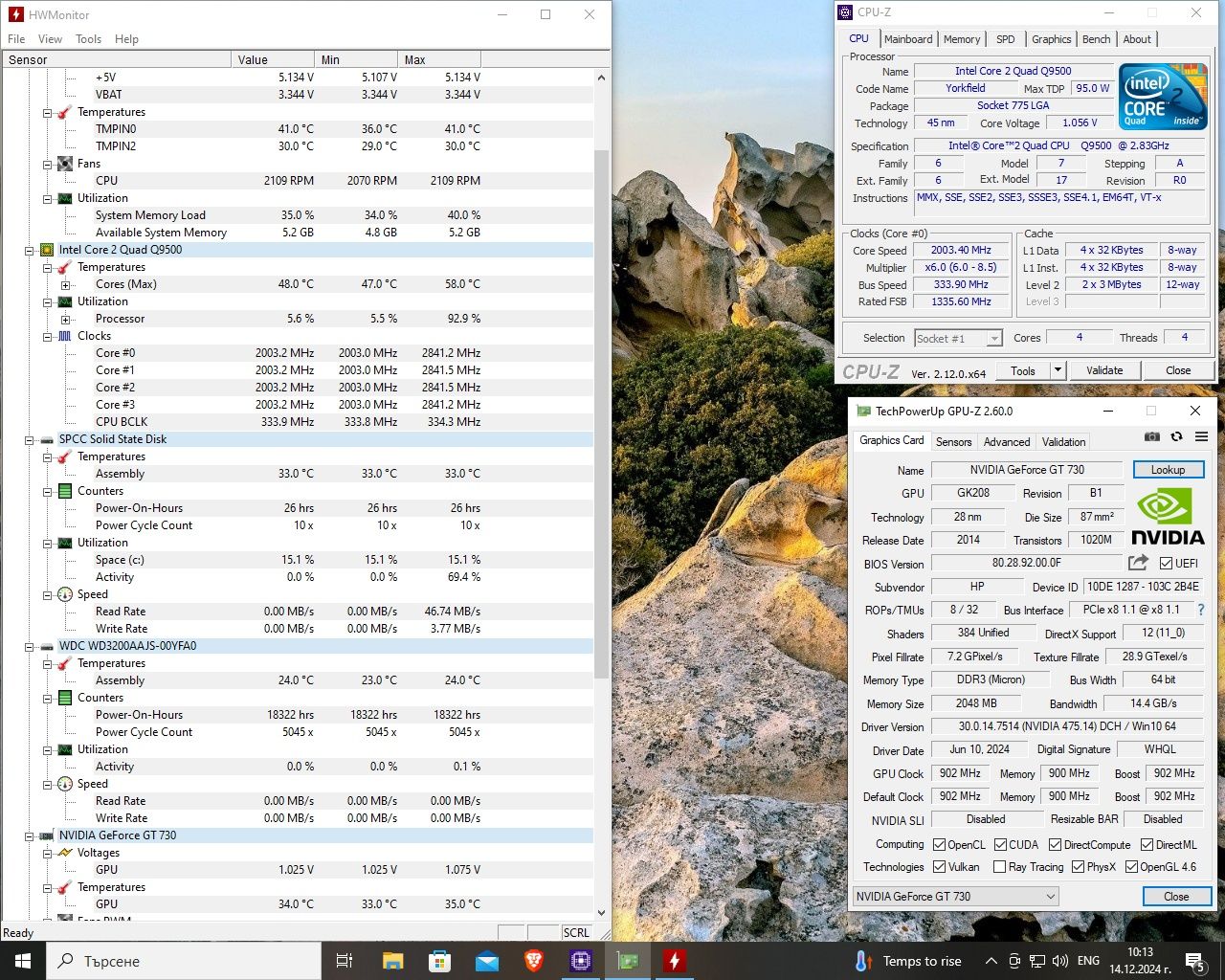1225x980 pixels.
Task: Open the HWMonitor Help menu
Action: pyautogui.click(x=126, y=39)
